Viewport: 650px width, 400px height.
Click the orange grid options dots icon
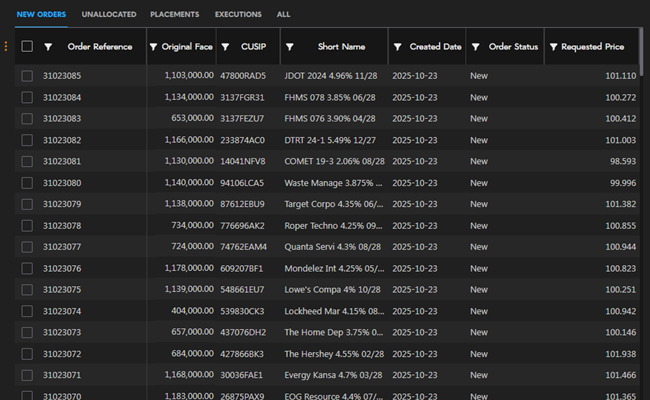coord(6,46)
